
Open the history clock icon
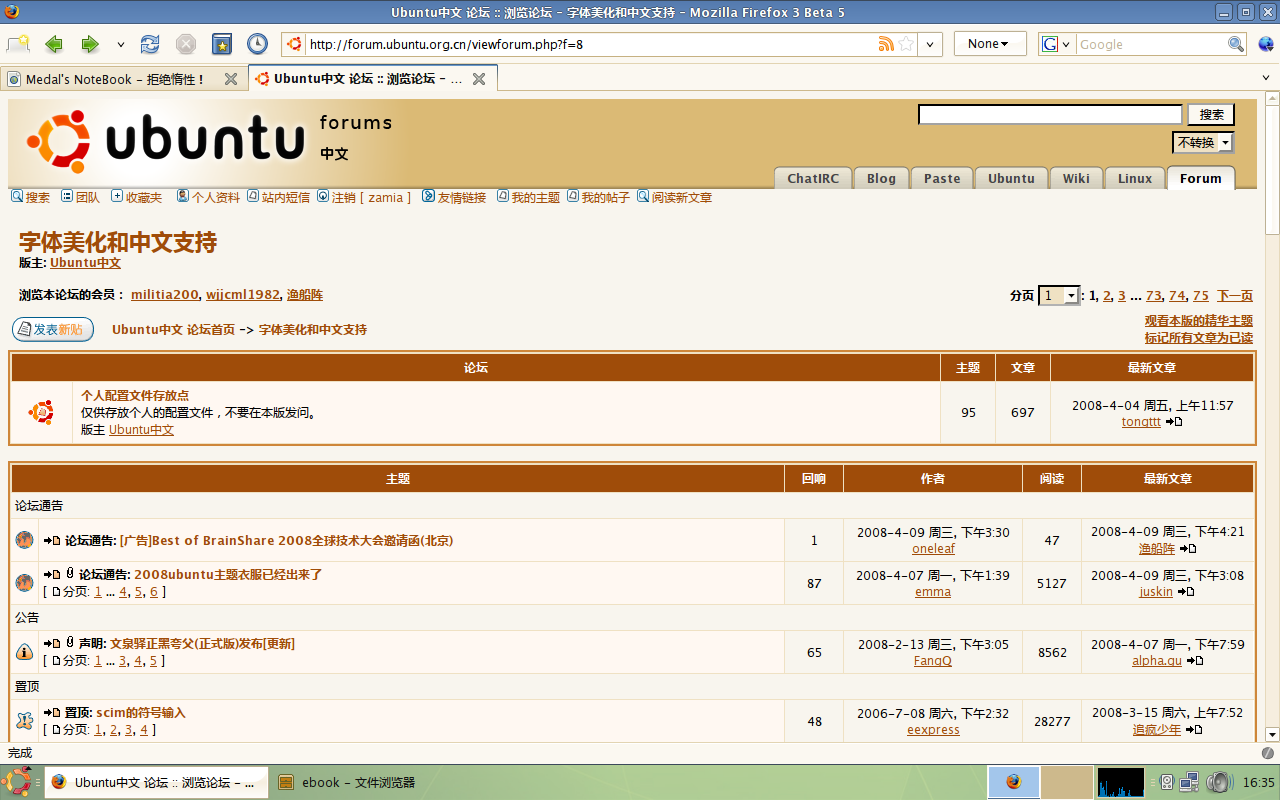click(x=257, y=44)
